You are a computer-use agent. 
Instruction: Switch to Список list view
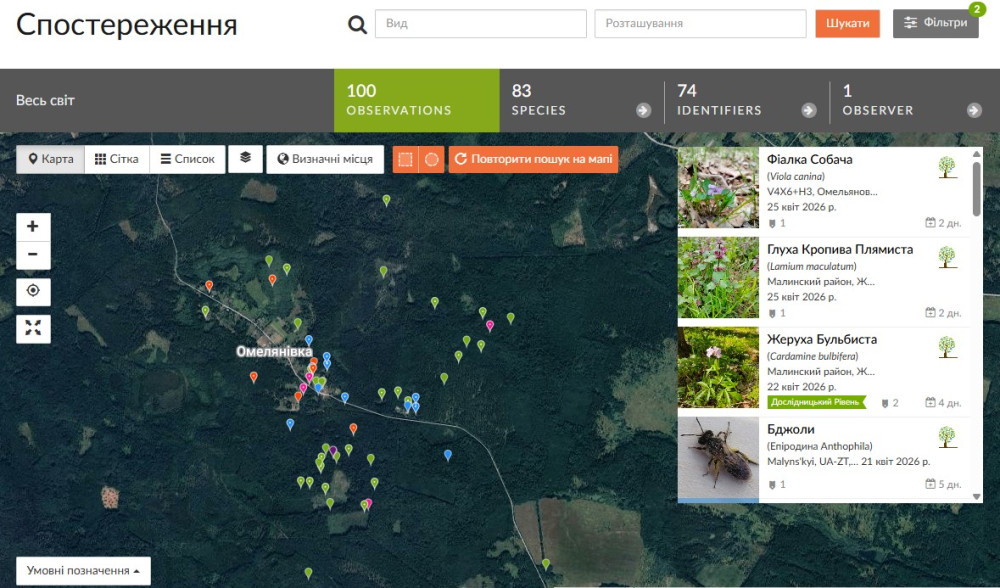(187, 159)
